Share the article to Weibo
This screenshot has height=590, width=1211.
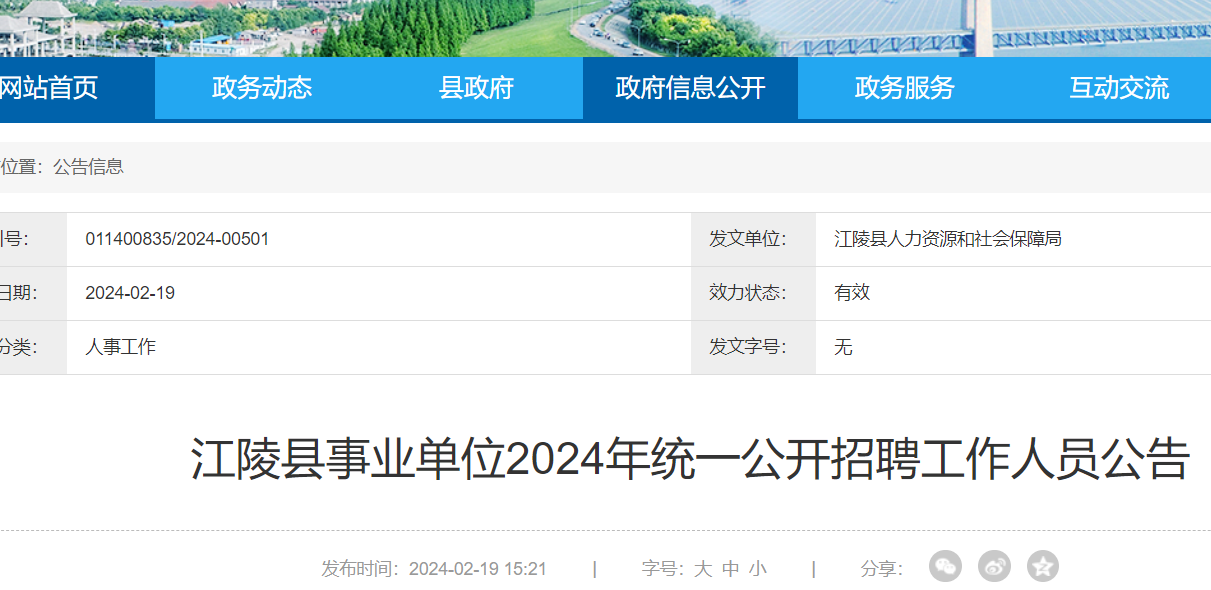(x=994, y=567)
